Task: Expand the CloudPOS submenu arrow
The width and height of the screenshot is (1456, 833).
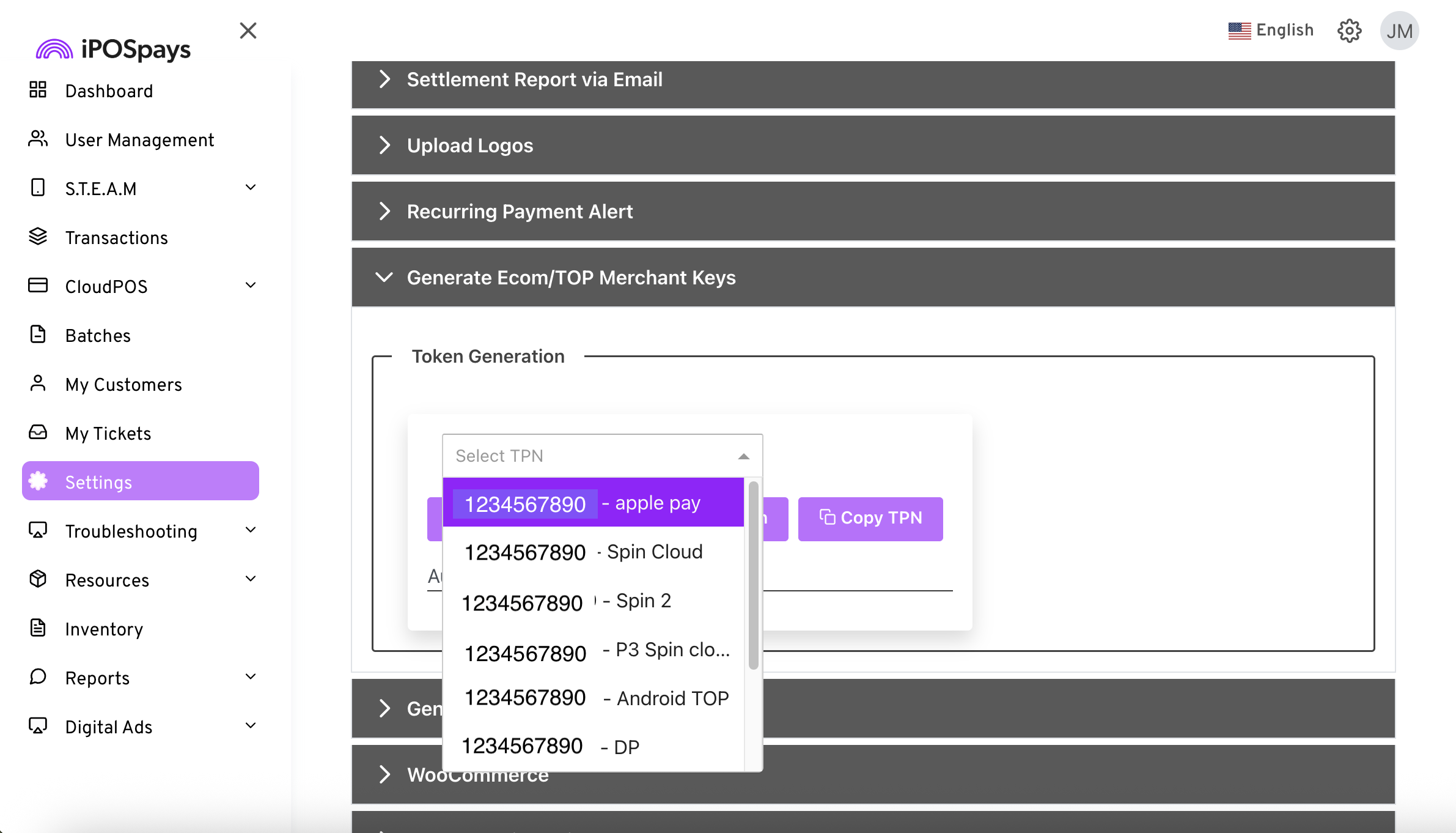Action: coord(251,286)
